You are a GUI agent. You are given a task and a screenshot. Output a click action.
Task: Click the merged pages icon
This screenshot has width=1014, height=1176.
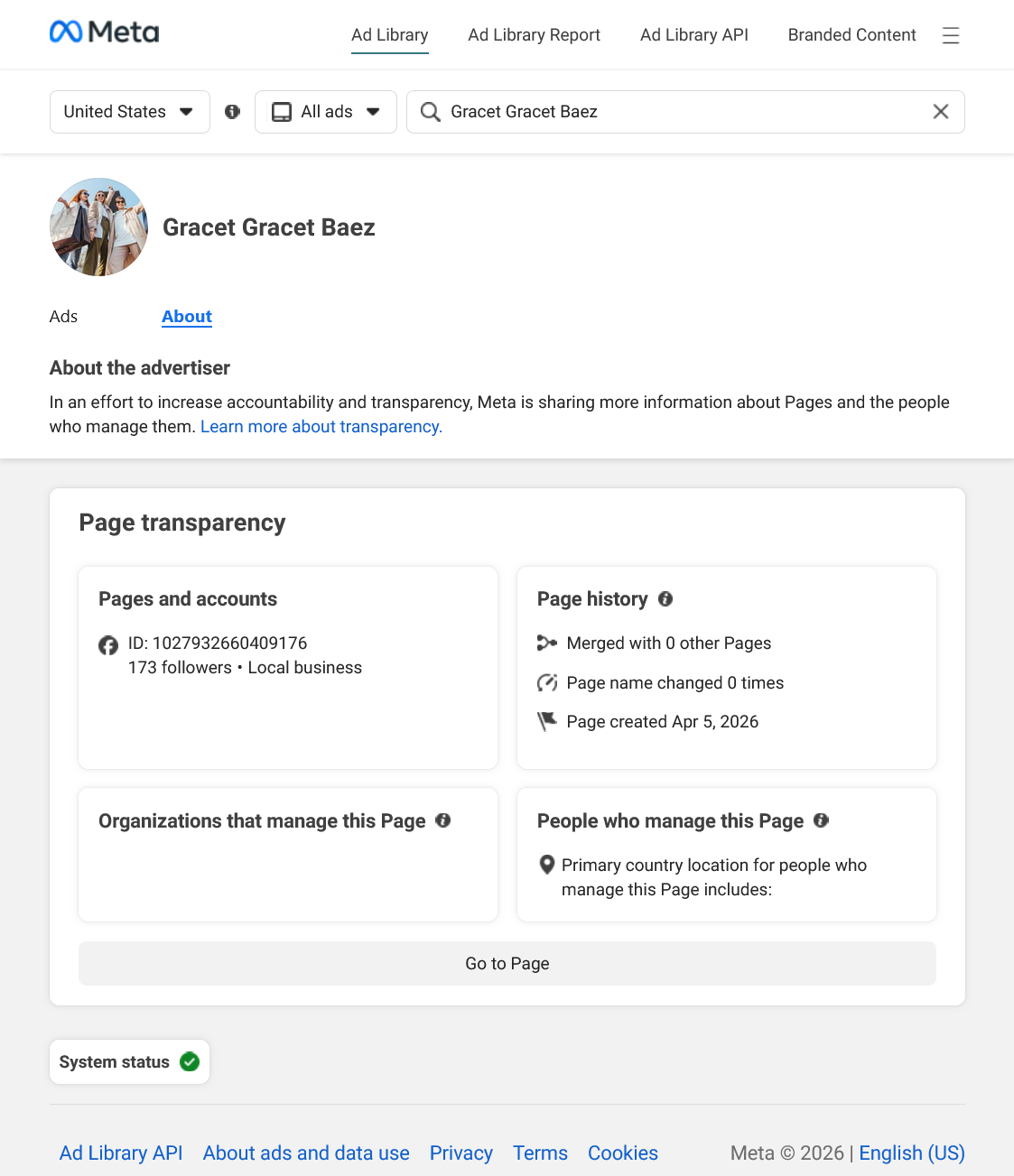546,643
